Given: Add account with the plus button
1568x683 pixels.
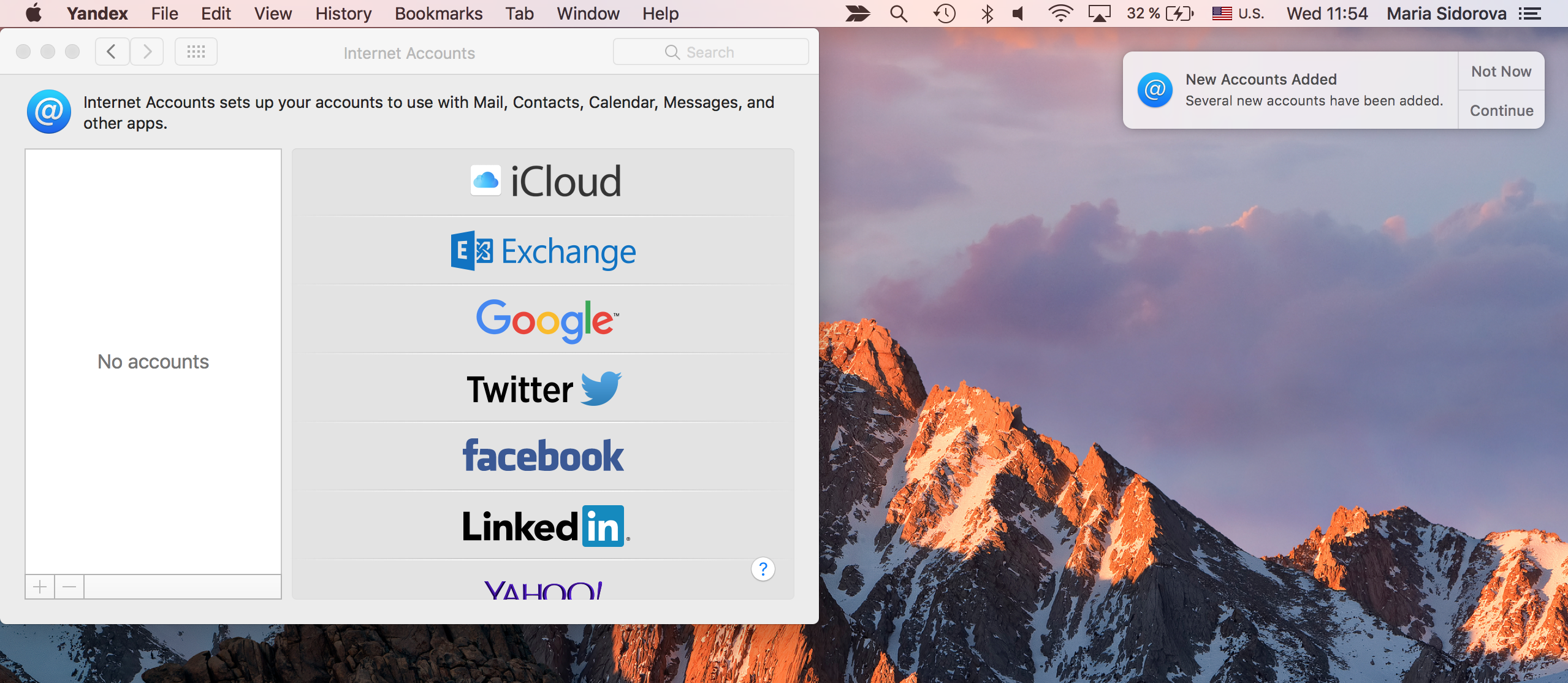Looking at the screenshot, I should point(40,587).
